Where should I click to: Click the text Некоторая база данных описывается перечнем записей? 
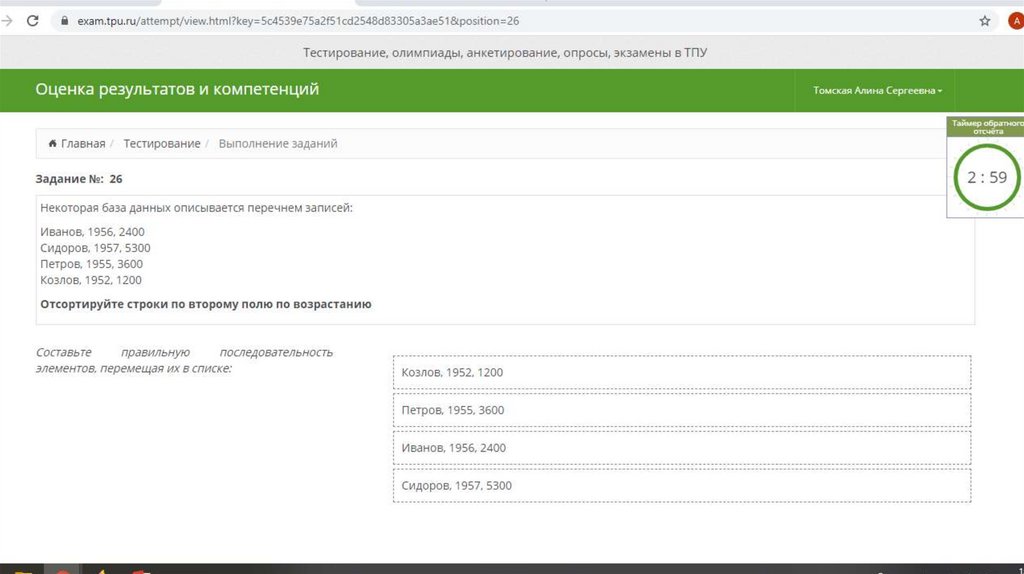pos(196,208)
